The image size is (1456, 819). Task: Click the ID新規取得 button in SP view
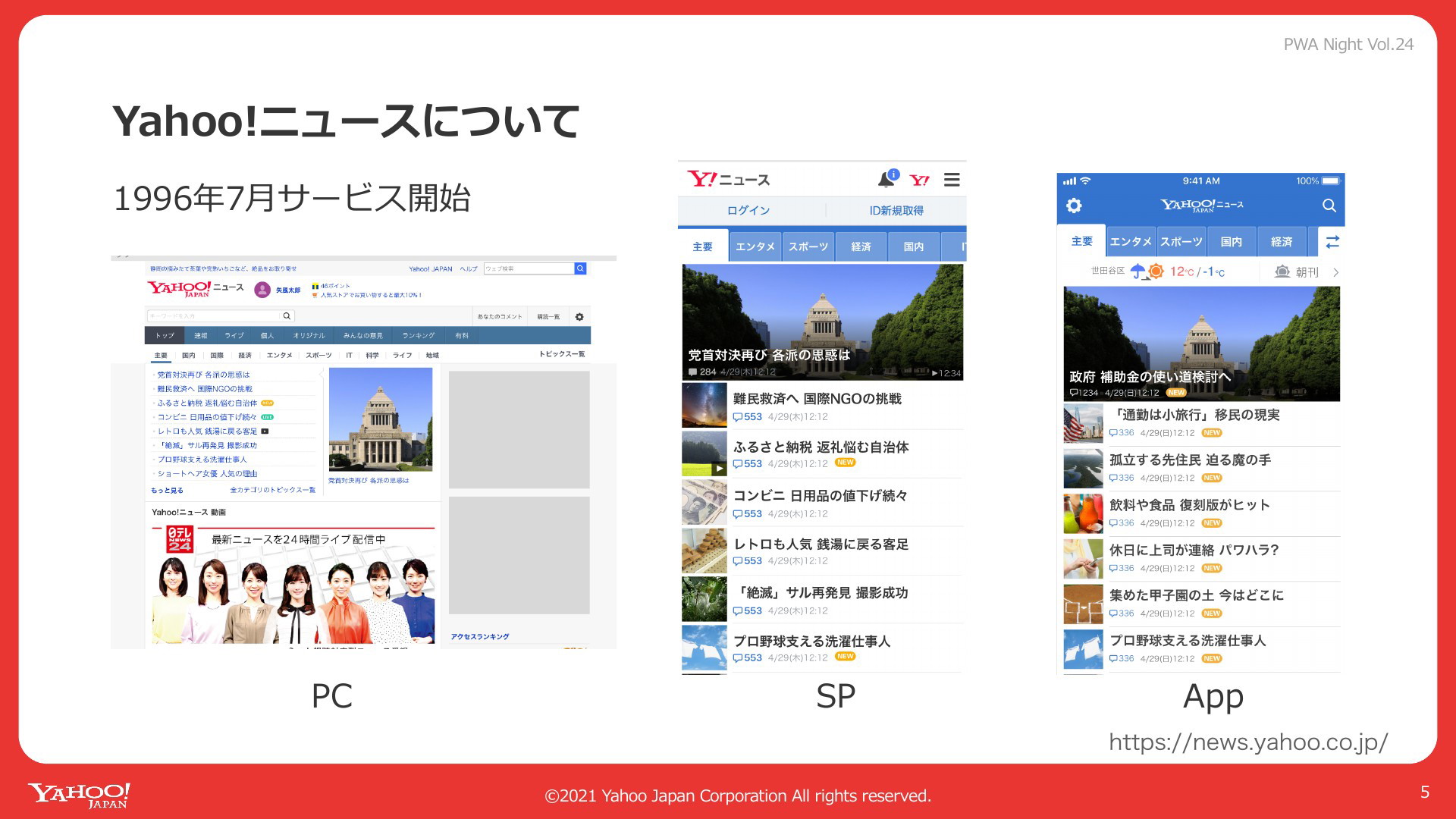(x=896, y=211)
